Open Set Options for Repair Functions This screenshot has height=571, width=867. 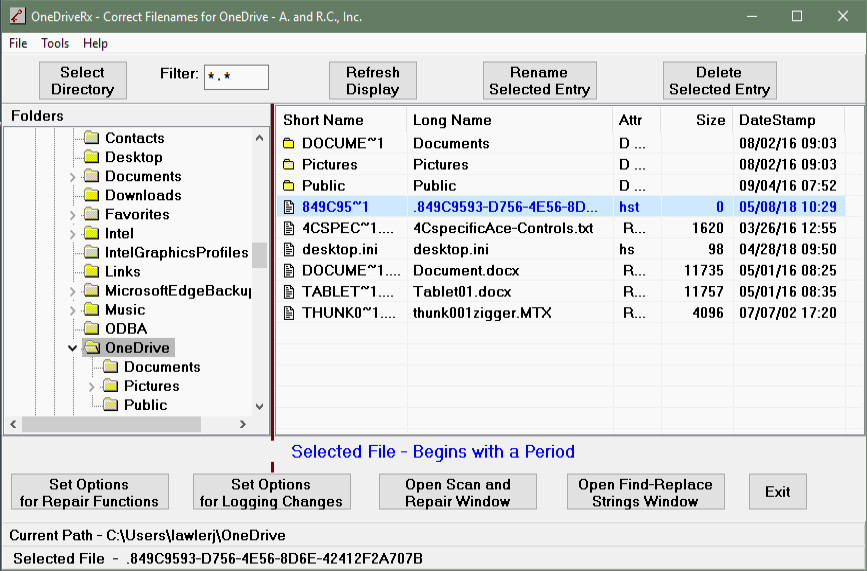click(x=90, y=492)
